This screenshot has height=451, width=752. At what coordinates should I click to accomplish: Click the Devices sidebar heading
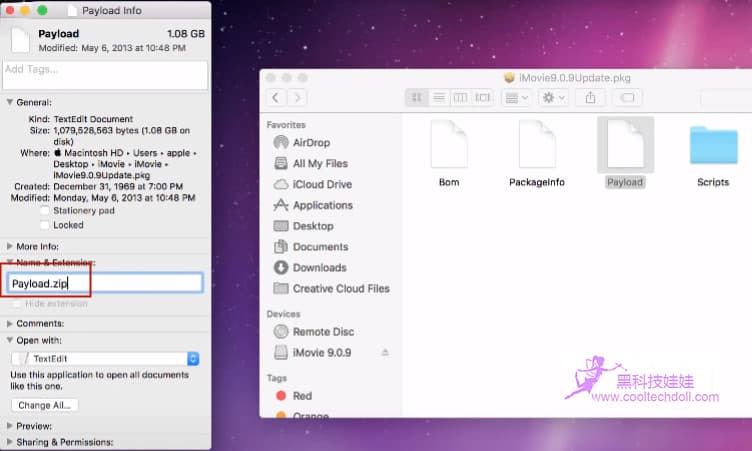[283, 314]
